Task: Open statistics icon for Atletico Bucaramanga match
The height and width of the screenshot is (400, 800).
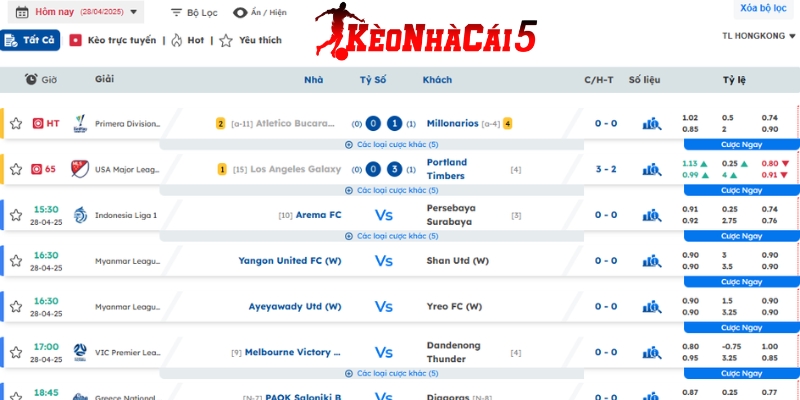Action: [x=652, y=124]
